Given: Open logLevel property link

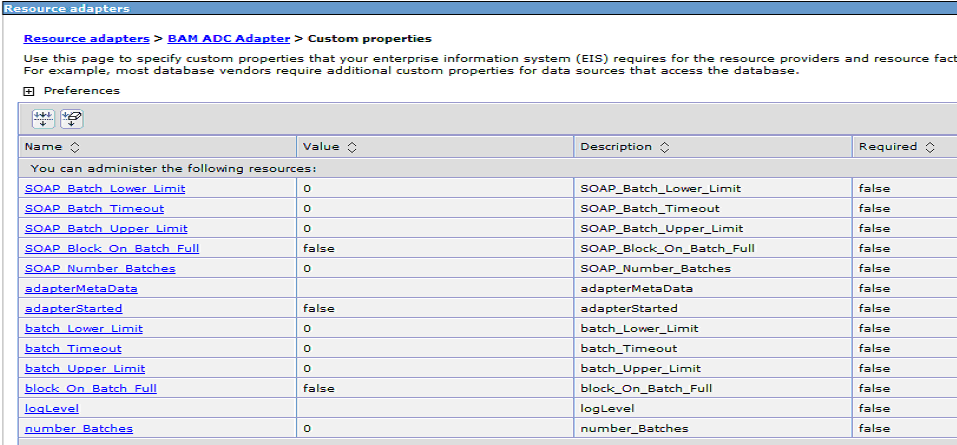Looking at the screenshot, I should tap(52, 408).
